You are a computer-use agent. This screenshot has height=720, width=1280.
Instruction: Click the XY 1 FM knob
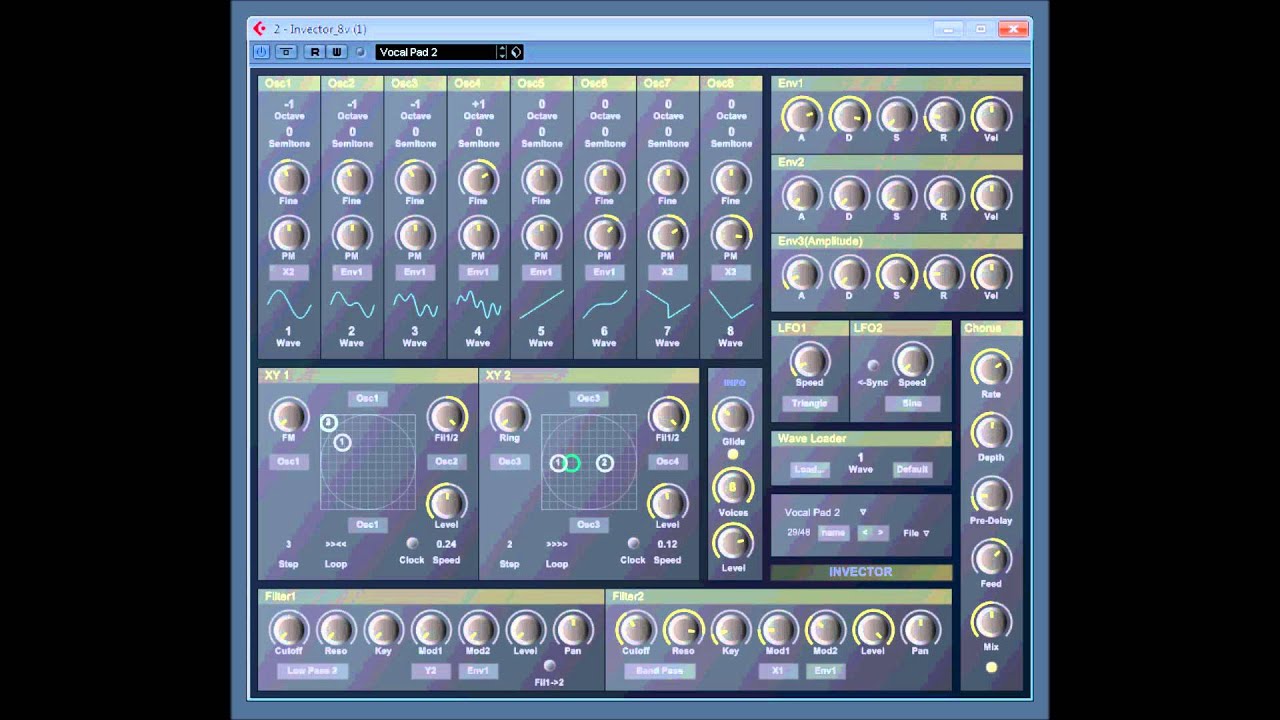point(288,416)
